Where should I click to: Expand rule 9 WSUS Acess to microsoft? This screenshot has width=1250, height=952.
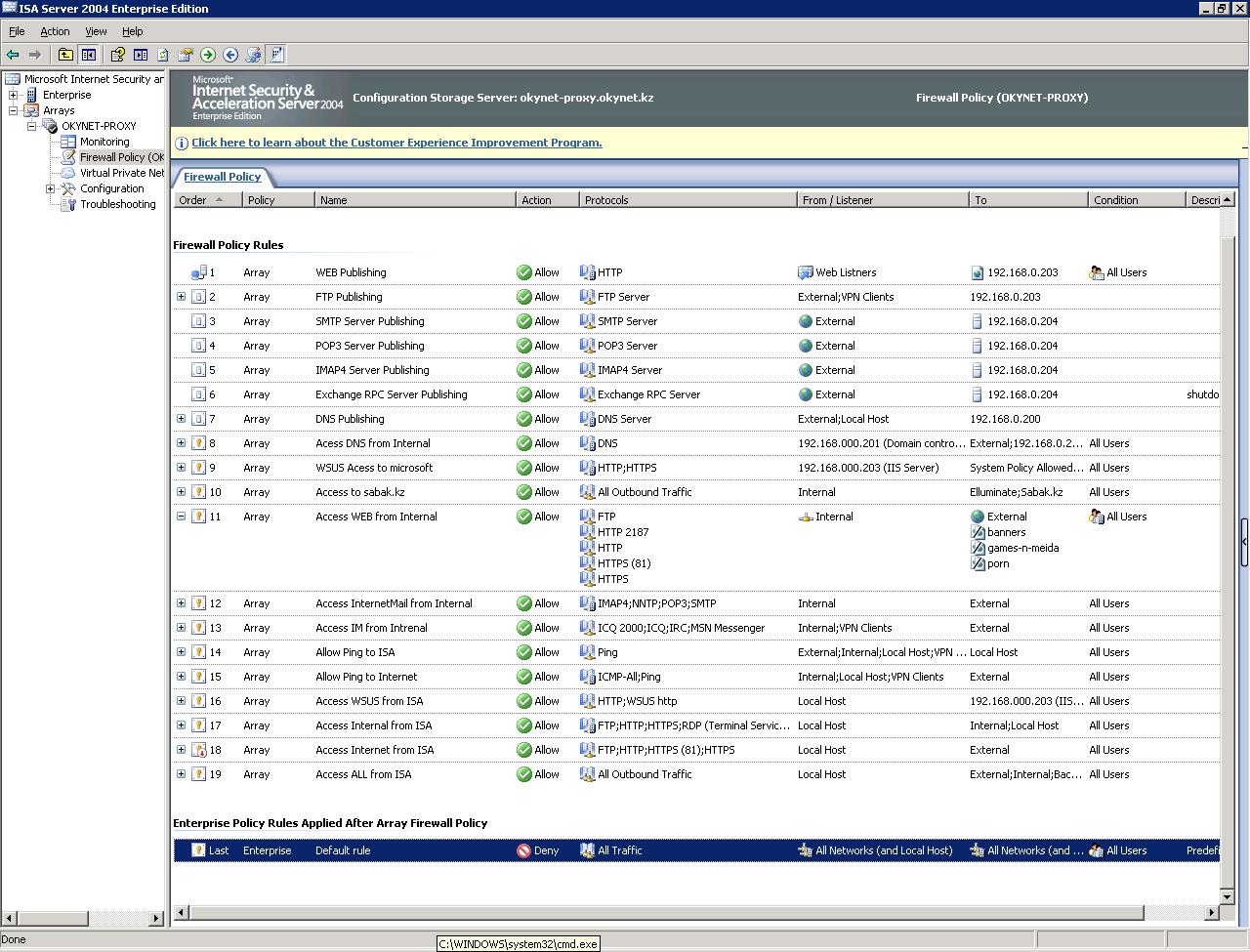[181, 468]
